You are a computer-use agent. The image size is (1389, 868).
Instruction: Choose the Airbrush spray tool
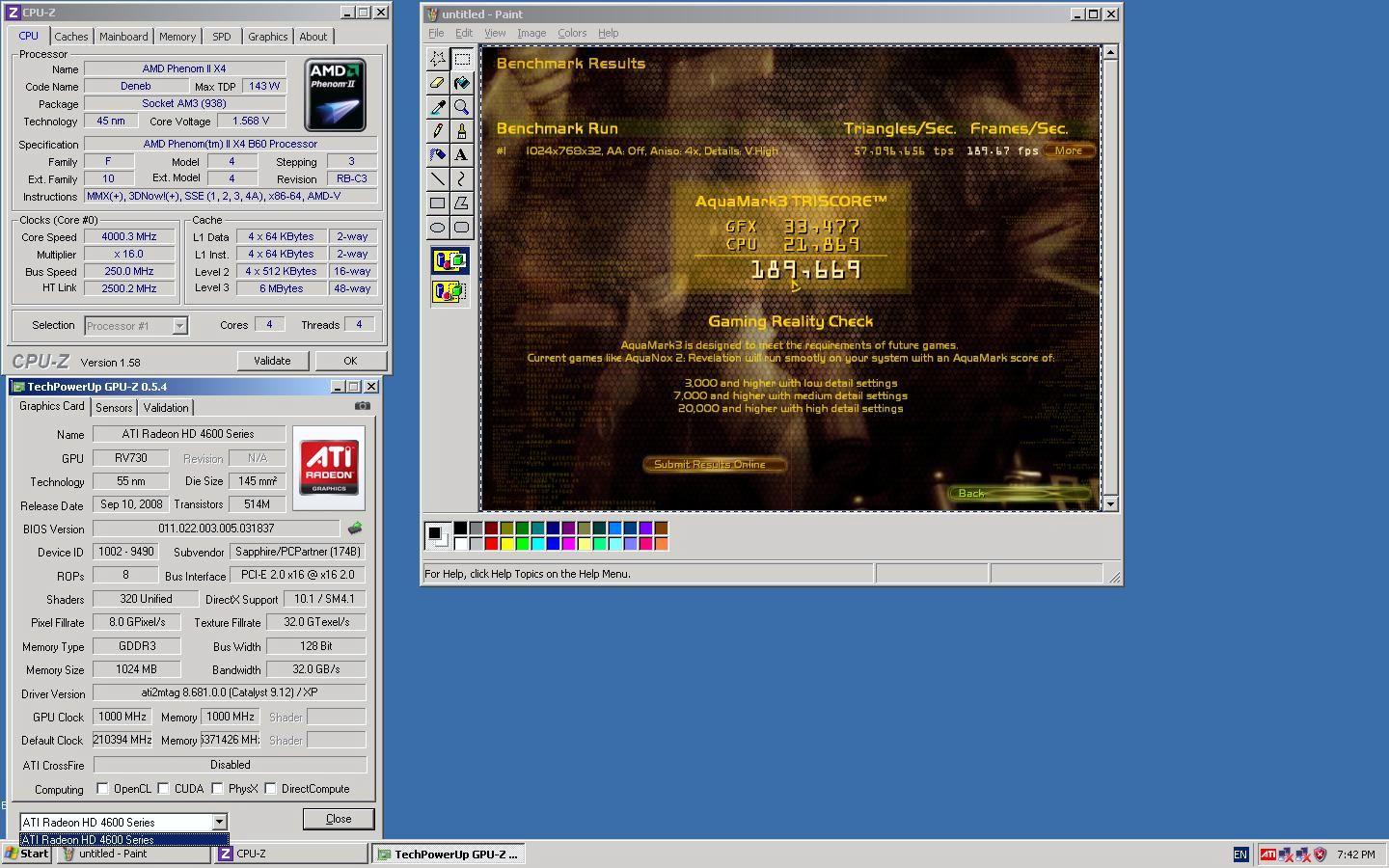pyautogui.click(x=438, y=155)
